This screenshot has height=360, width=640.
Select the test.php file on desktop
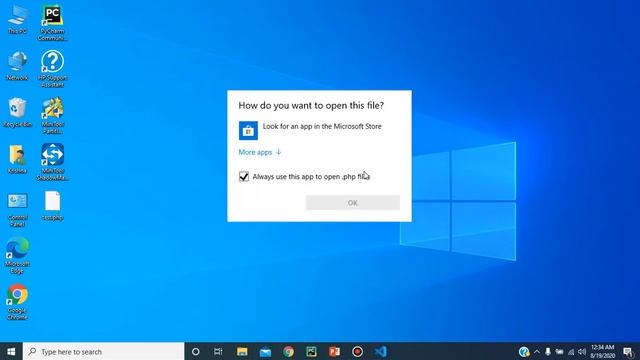click(52, 206)
